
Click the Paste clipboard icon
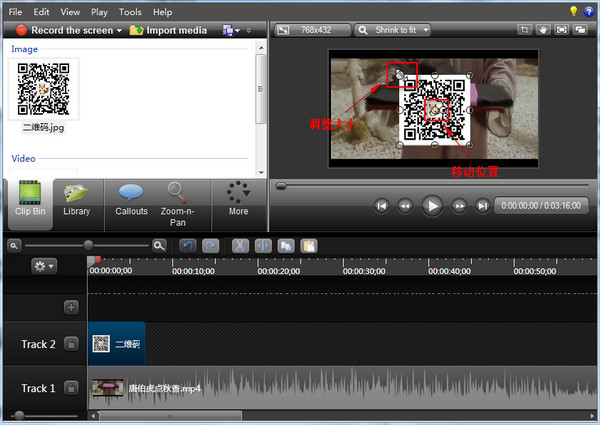tap(309, 246)
